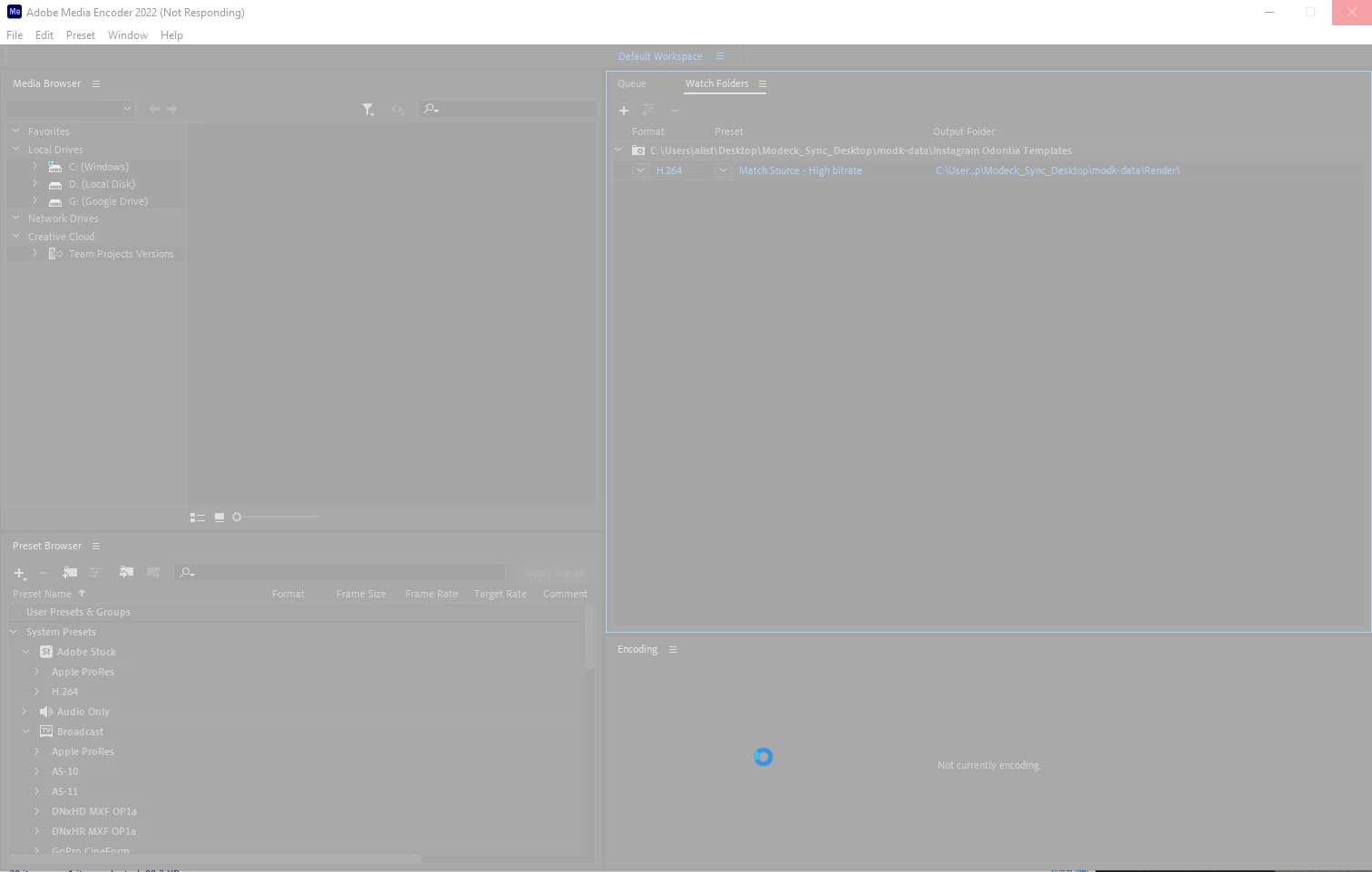The image size is (1372, 872).
Task: Switch to the Queue tab
Action: click(x=632, y=83)
